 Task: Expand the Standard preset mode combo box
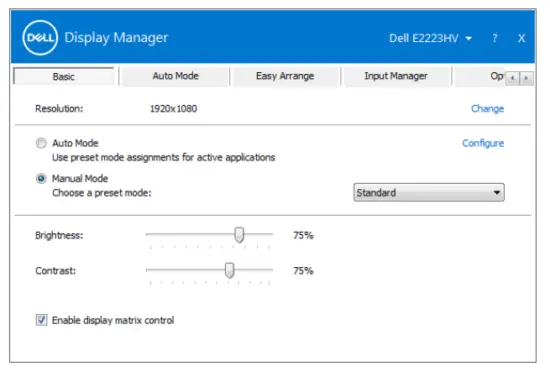click(429, 192)
